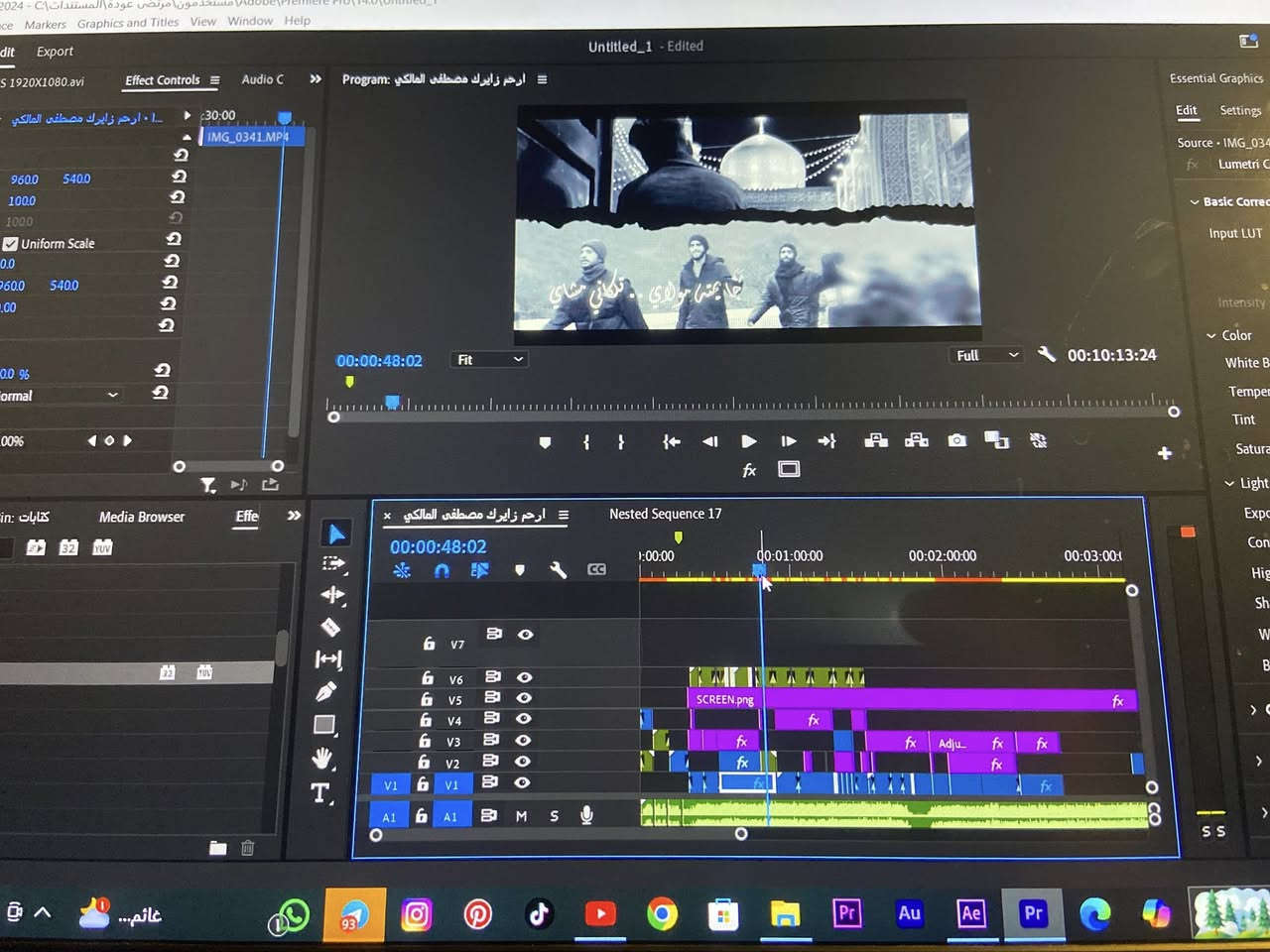Image resolution: width=1270 pixels, height=952 pixels.
Task: Click the Safe Margins button
Action: coord(789,469)
